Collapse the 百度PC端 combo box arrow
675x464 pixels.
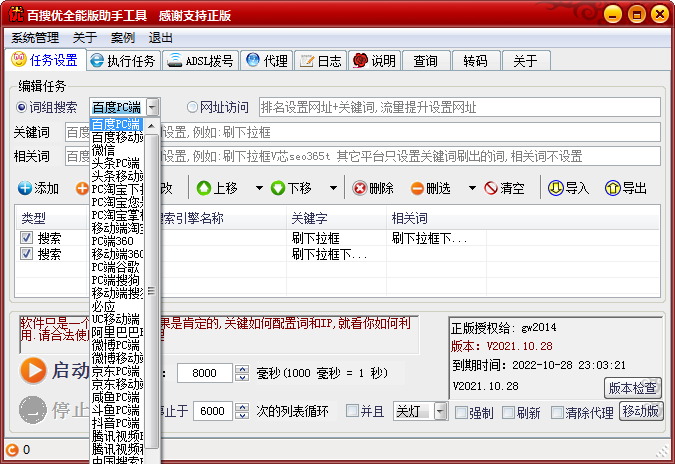coord(152,107)
